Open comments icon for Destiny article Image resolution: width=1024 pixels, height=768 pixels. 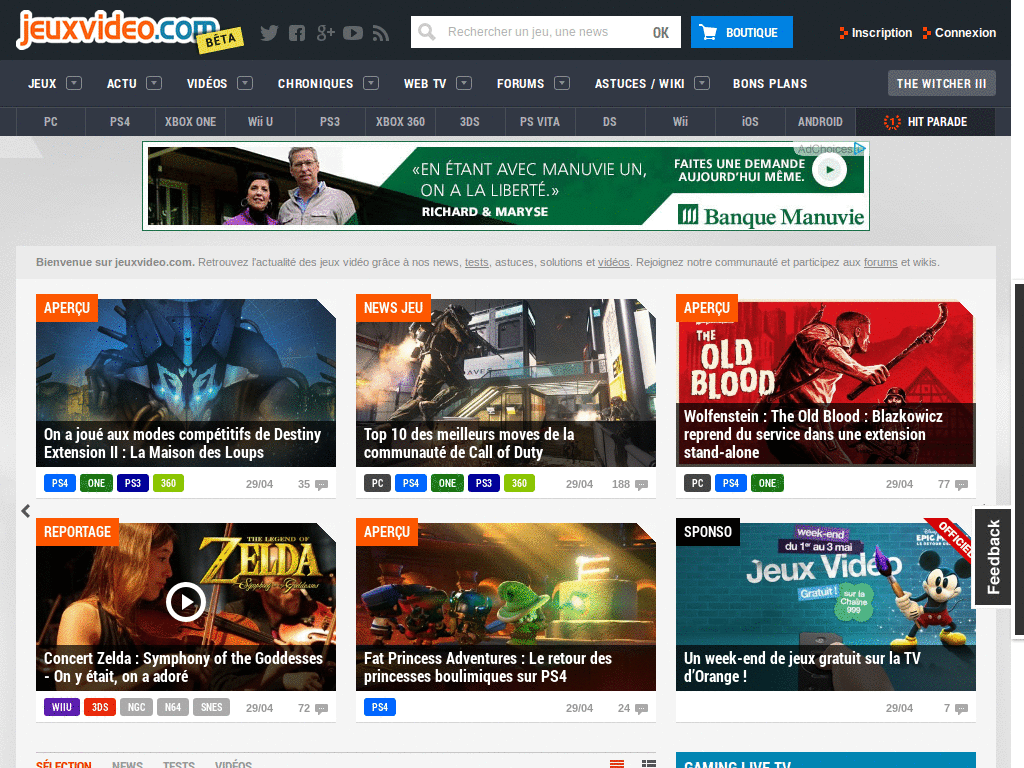pyautogui.click(x=321, y=485)
